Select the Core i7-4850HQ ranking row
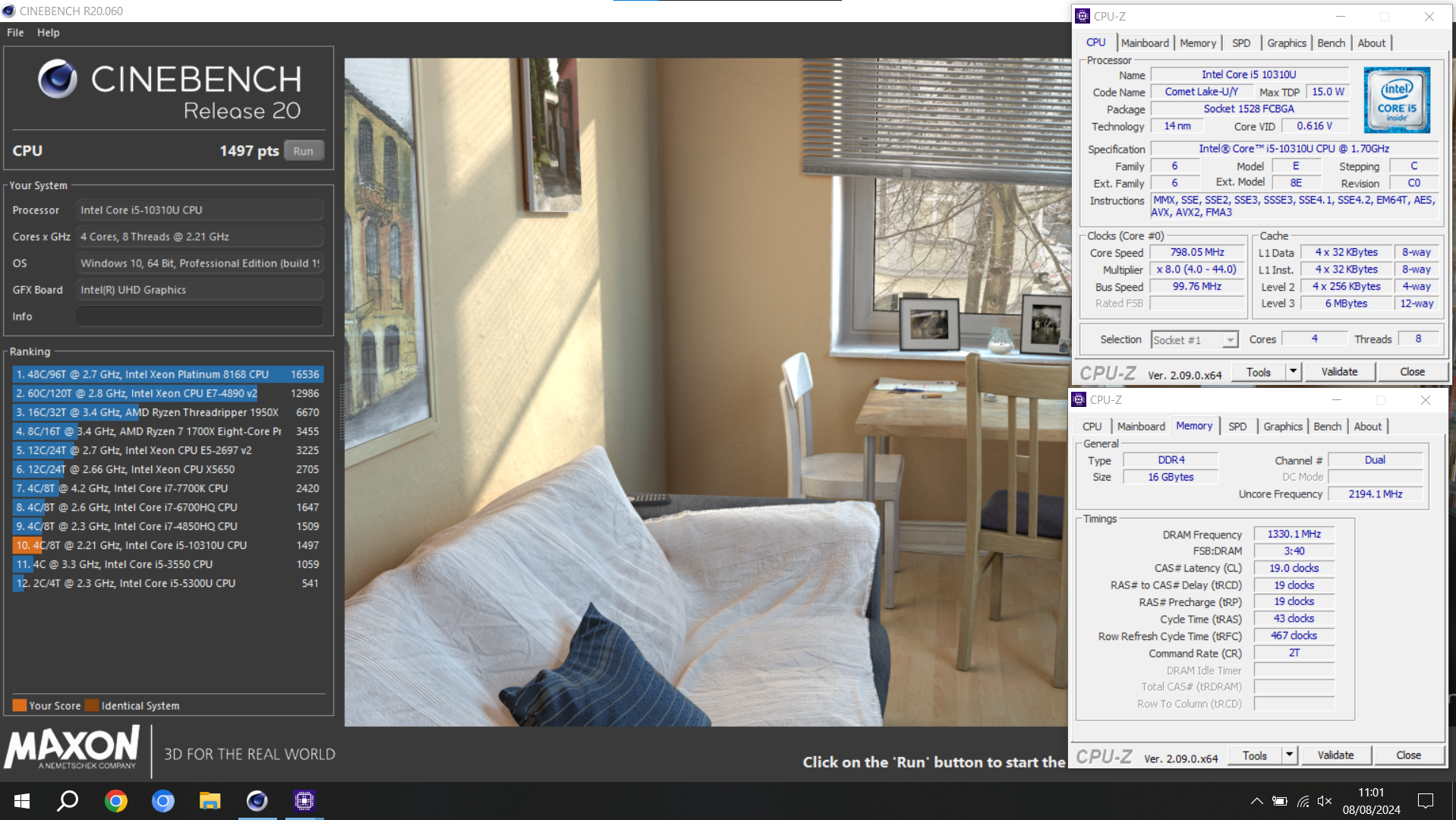Viewport: 1456px width, 820px height. pos(169,526)
